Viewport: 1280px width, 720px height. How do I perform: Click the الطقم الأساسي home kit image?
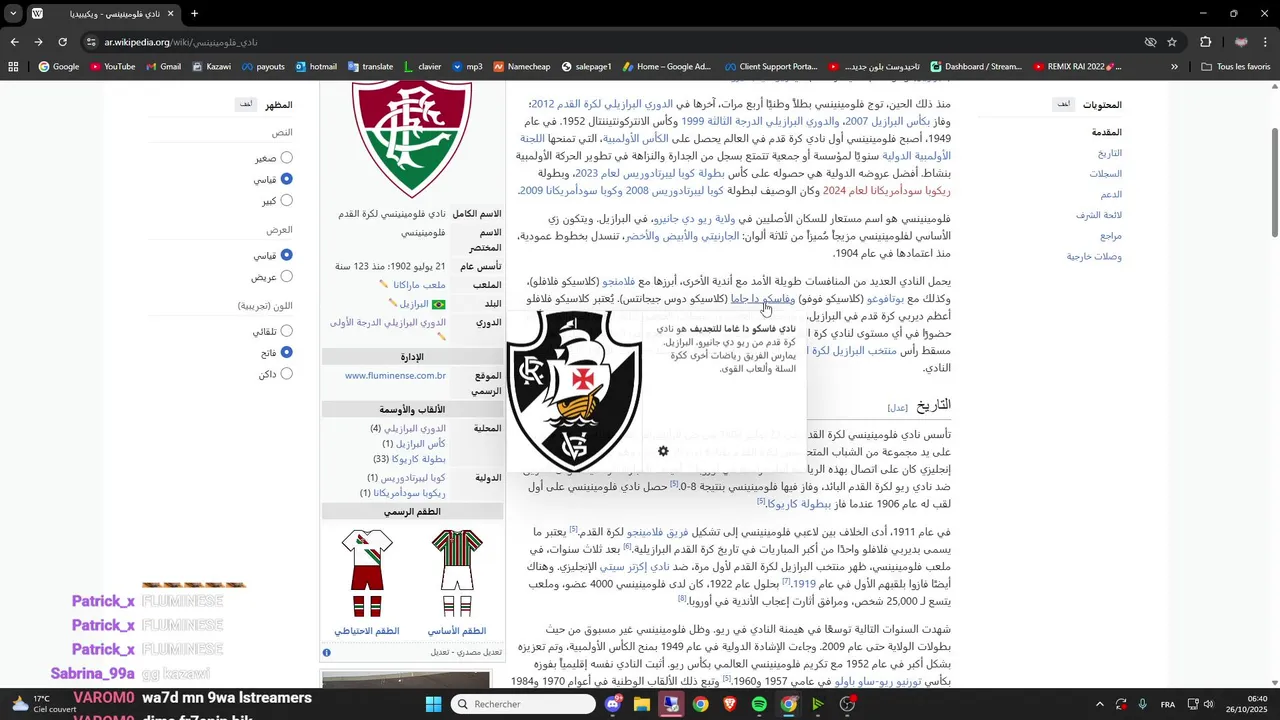tap(457, 573)
